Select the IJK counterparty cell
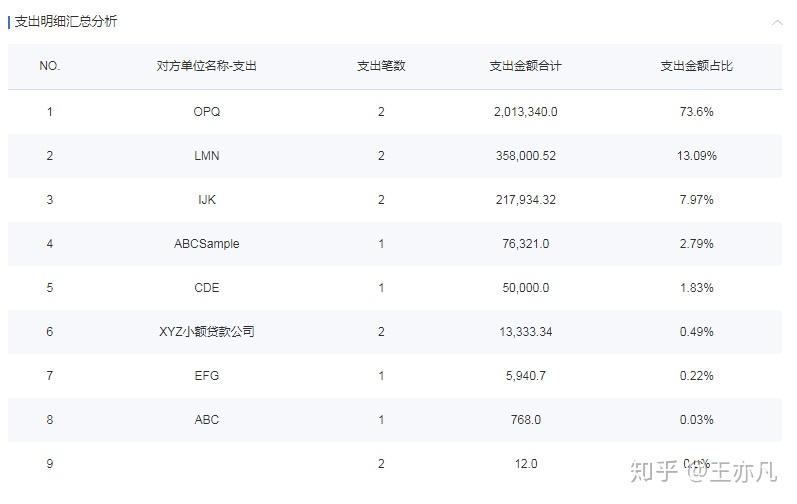 coord(207,200)
